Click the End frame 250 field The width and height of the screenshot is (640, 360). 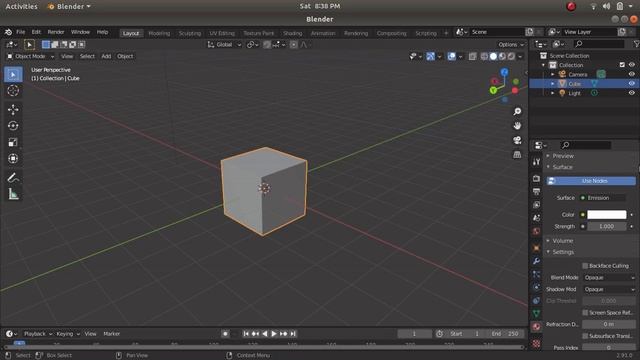(x=505, y=334)
